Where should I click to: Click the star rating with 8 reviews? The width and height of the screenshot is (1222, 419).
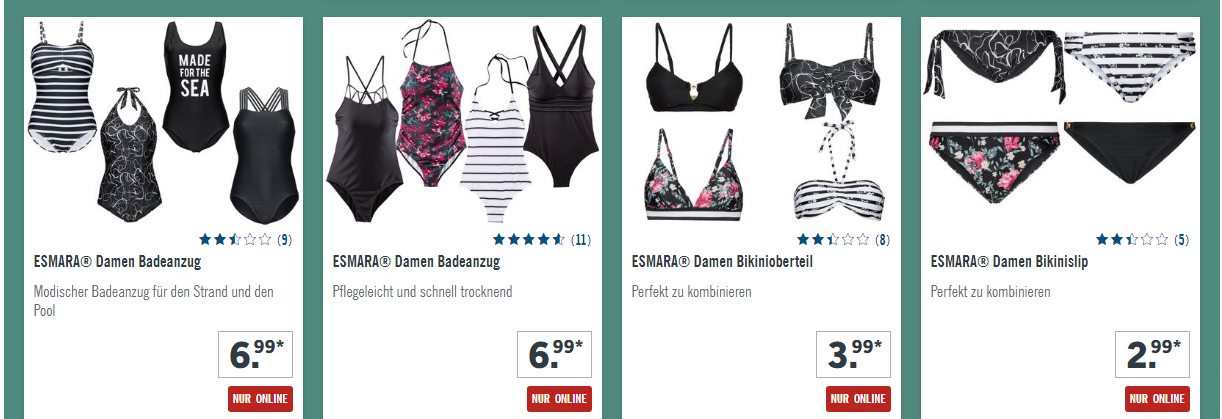click(843, 239)
